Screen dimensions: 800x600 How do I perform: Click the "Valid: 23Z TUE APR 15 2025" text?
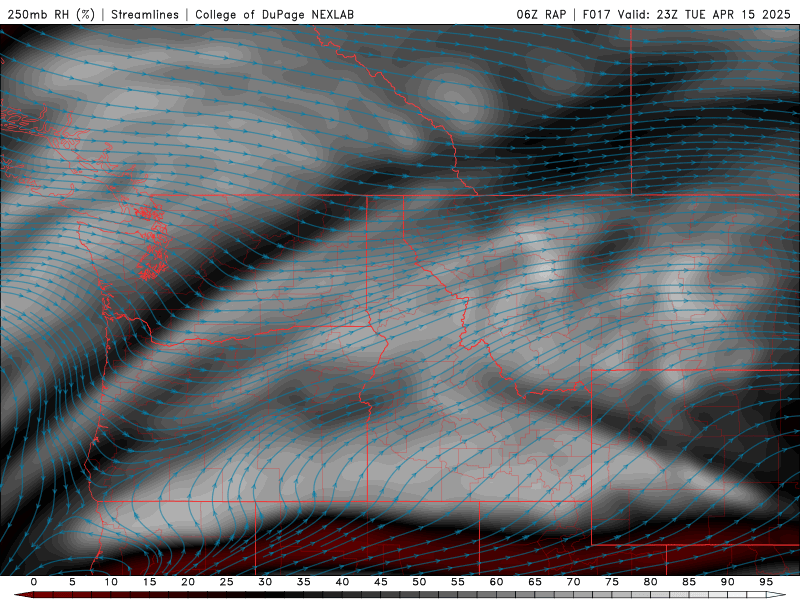704,14
